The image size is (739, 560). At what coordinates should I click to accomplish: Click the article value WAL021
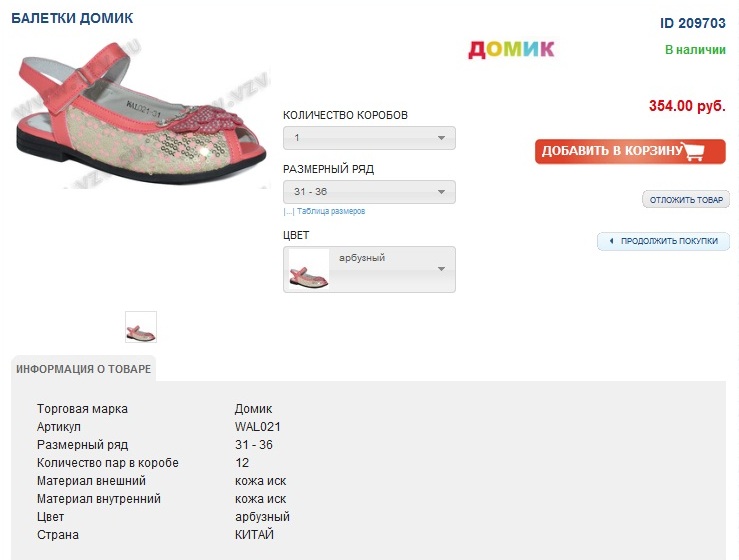pos(257,427)
